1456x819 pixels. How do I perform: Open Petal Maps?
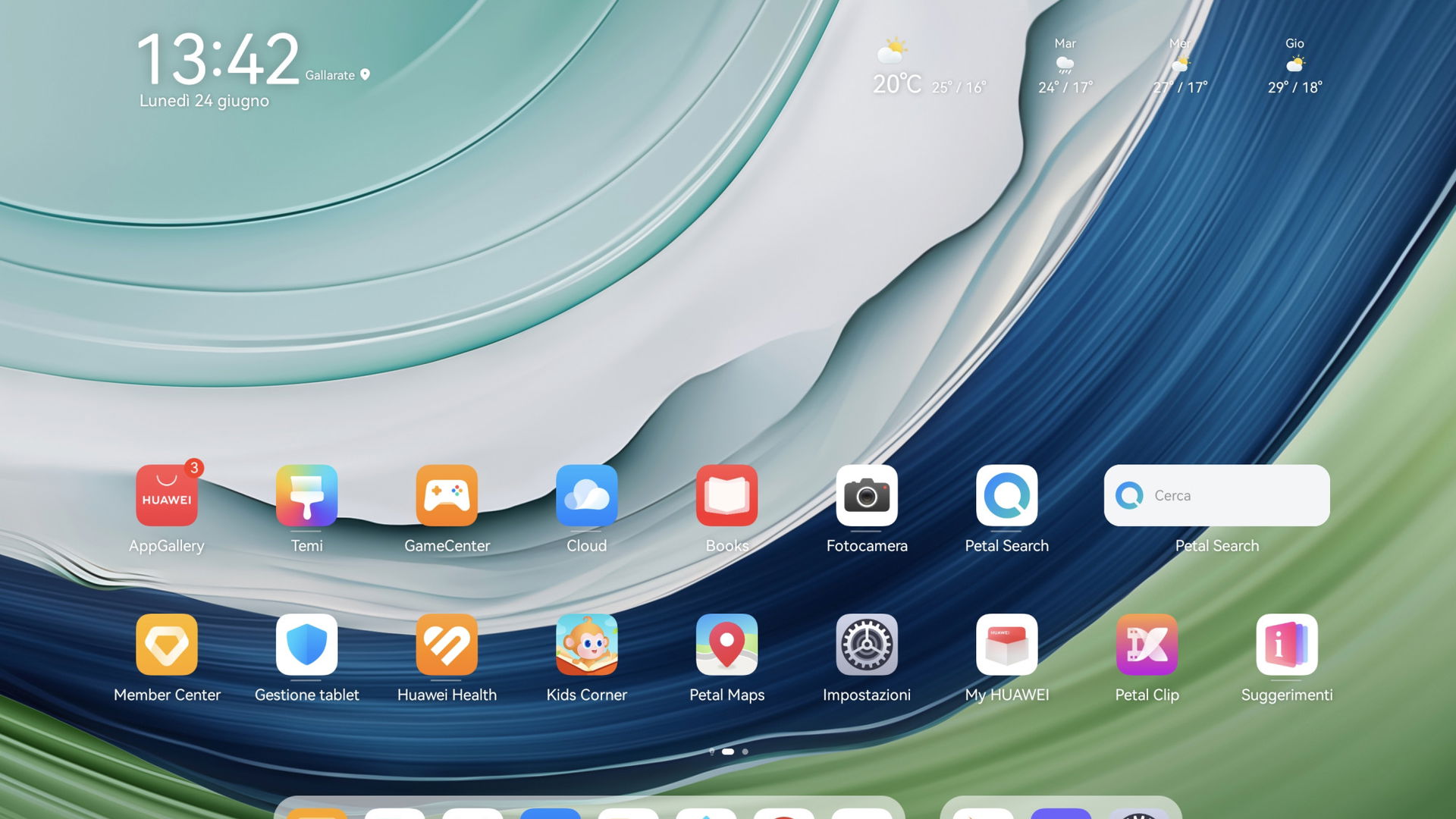(x=726, y=645)
